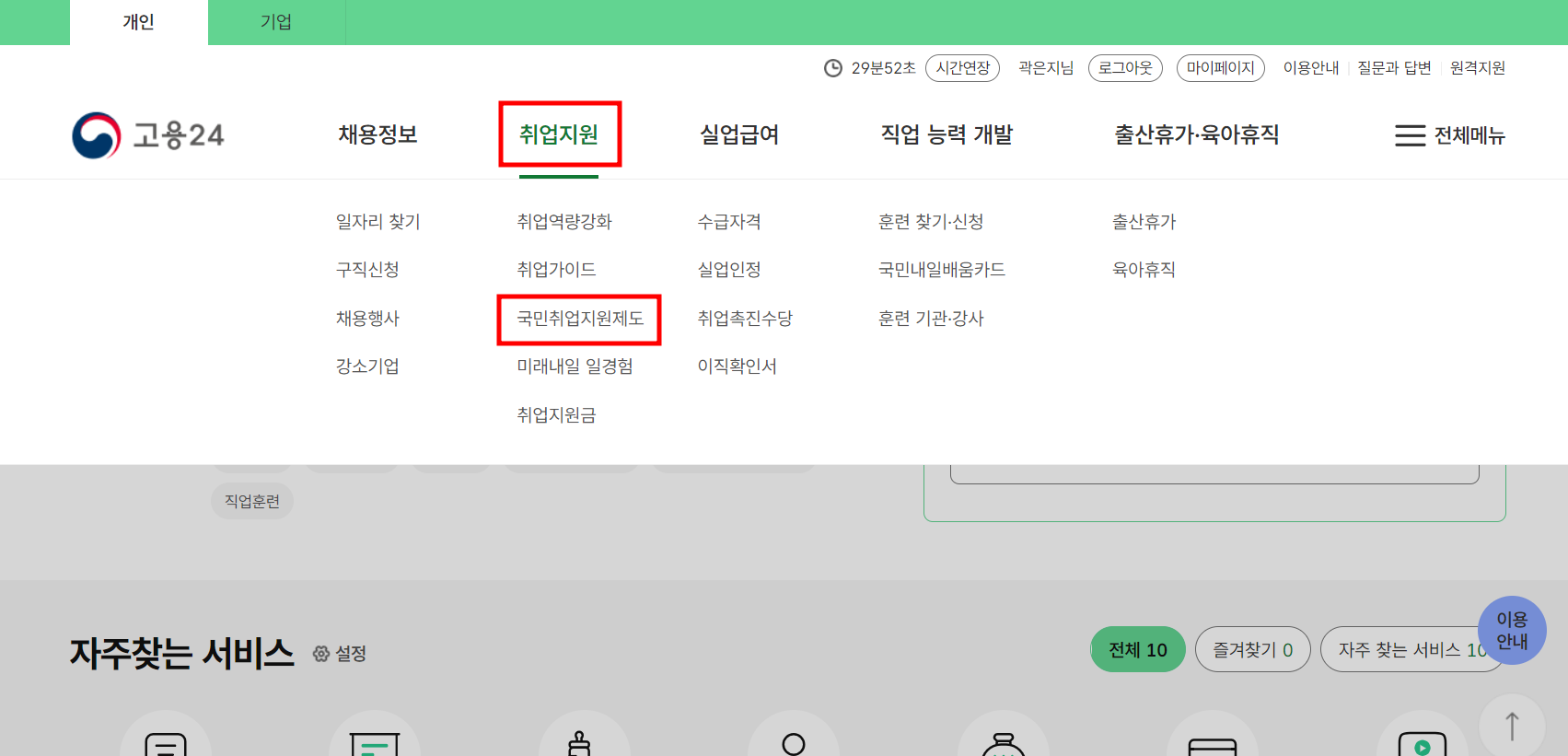Select 수급자격 submenu item

[729, 222]
